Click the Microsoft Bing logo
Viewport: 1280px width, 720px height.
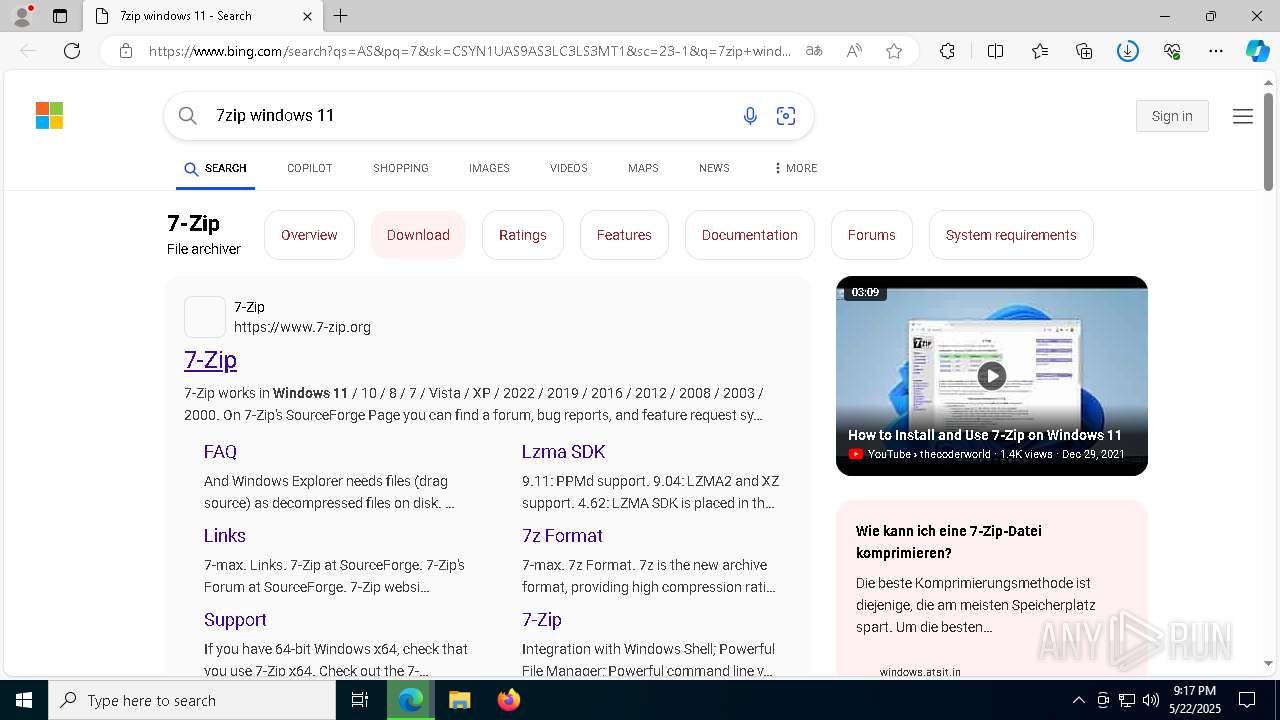coord(49,116)
